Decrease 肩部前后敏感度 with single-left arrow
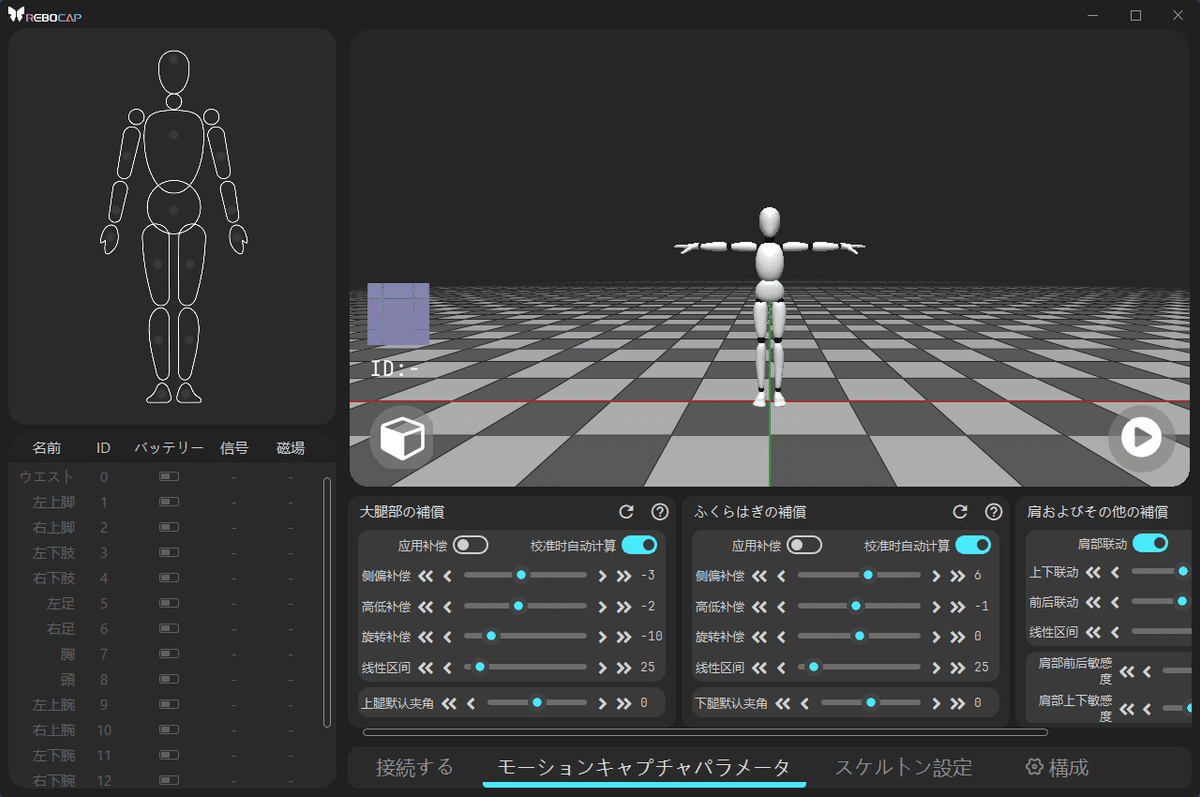This screenshot has width=1200, height=797. coord(1147,671)
